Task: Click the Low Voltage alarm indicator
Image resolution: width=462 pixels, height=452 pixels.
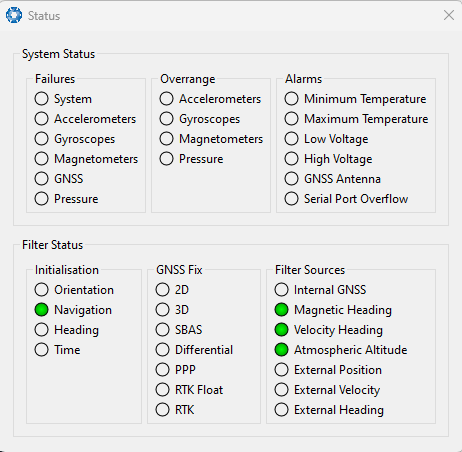Action: (291, 139)
